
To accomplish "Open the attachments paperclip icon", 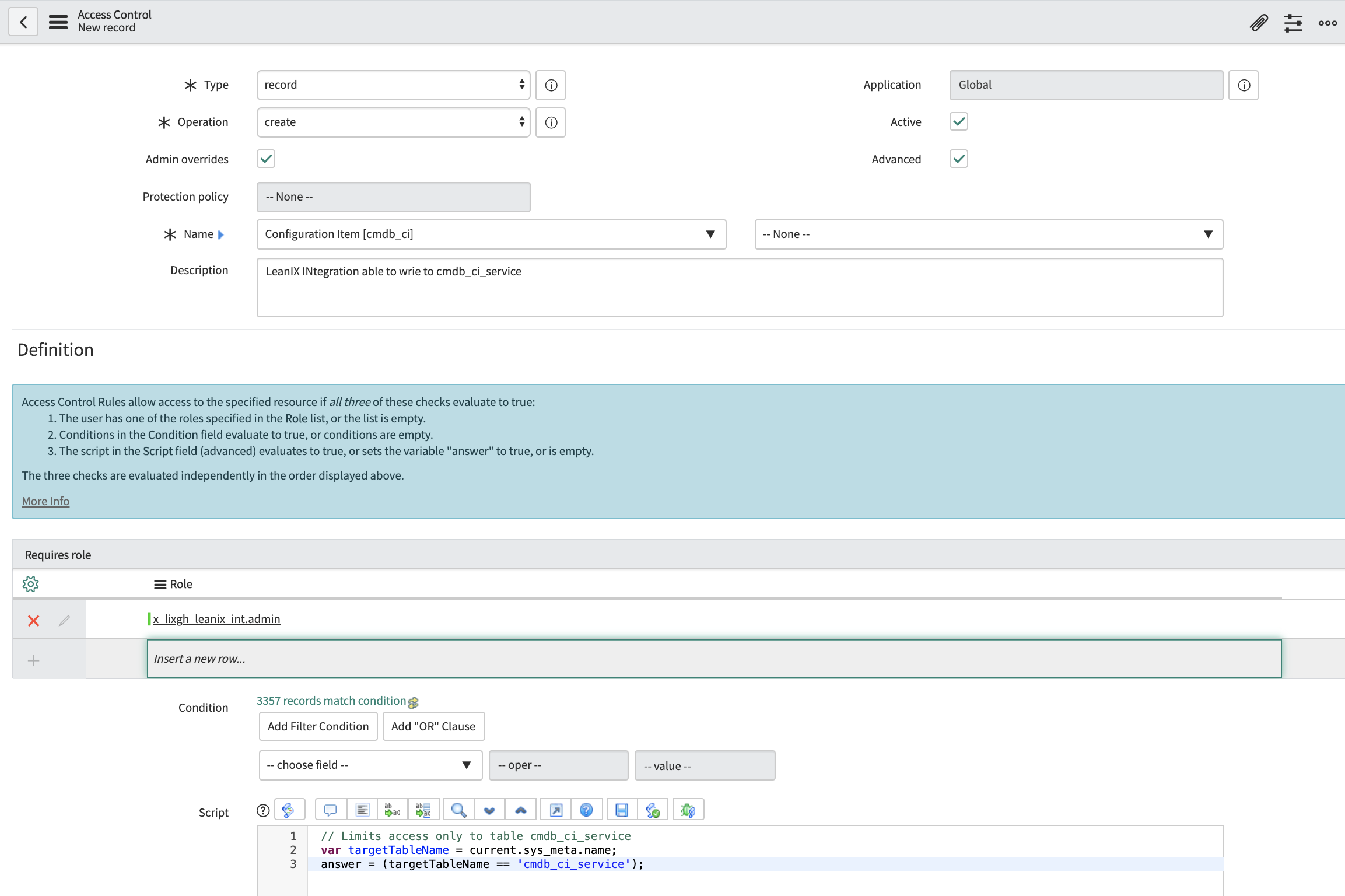I will pyautogui.click(x=1259, y=23).
